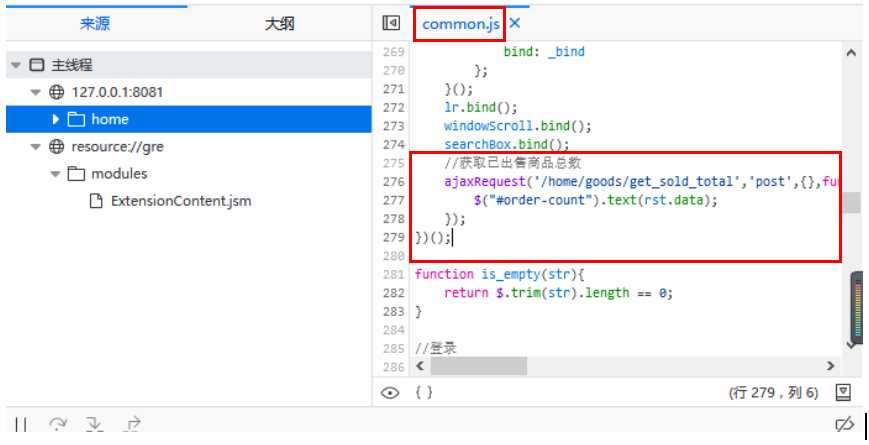Switch to the 来源 tab
The height and width of the screenshot is (445, 869).
tap(95, 23)
